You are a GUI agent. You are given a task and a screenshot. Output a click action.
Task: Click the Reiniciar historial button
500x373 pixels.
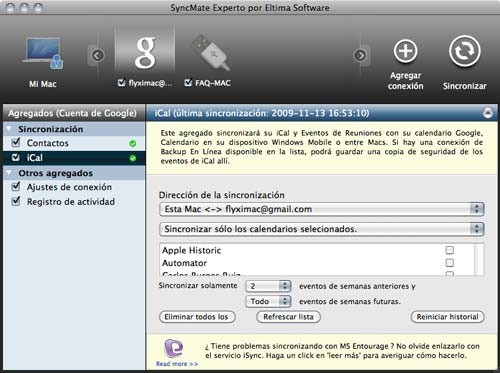click(x=447, y=317)
